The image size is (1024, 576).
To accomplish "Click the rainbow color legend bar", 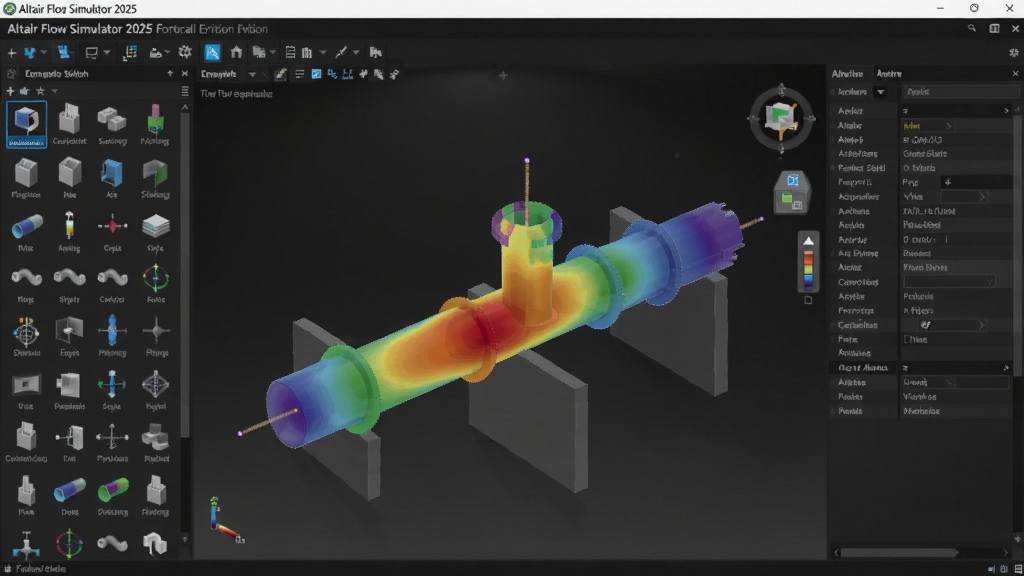I will tap(808, 270).
